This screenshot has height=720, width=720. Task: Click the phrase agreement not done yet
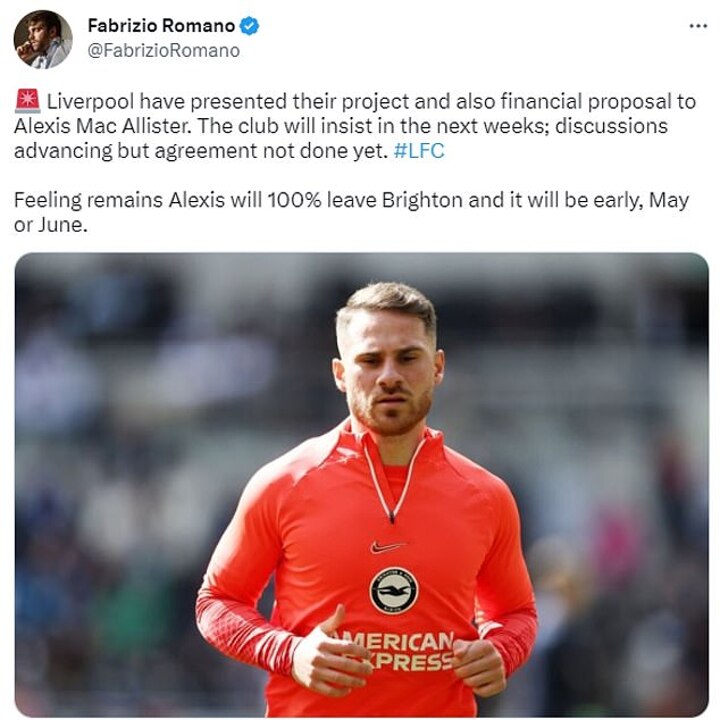(x=272, y=151)
